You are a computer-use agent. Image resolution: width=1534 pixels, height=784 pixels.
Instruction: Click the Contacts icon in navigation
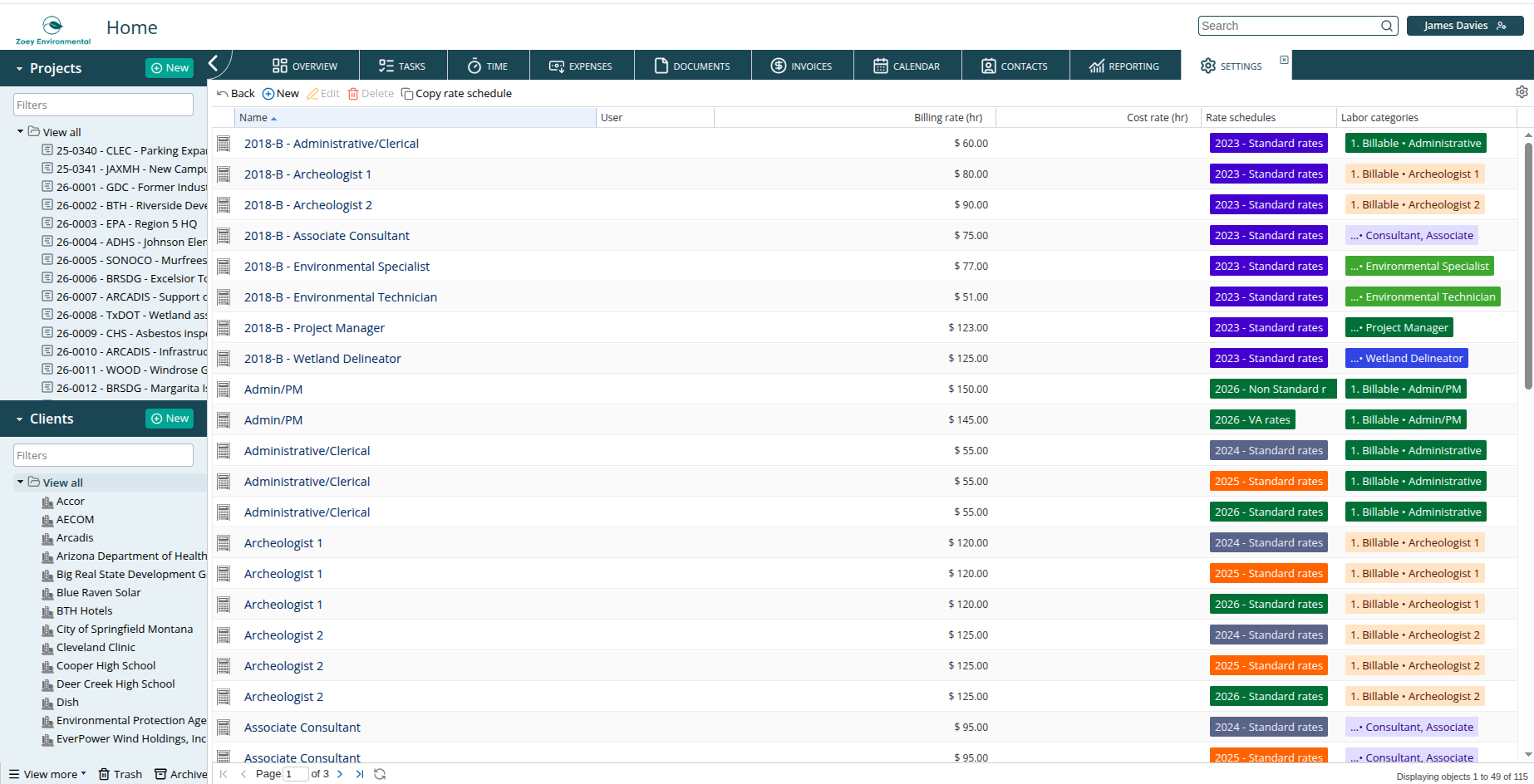coord(989,66)
